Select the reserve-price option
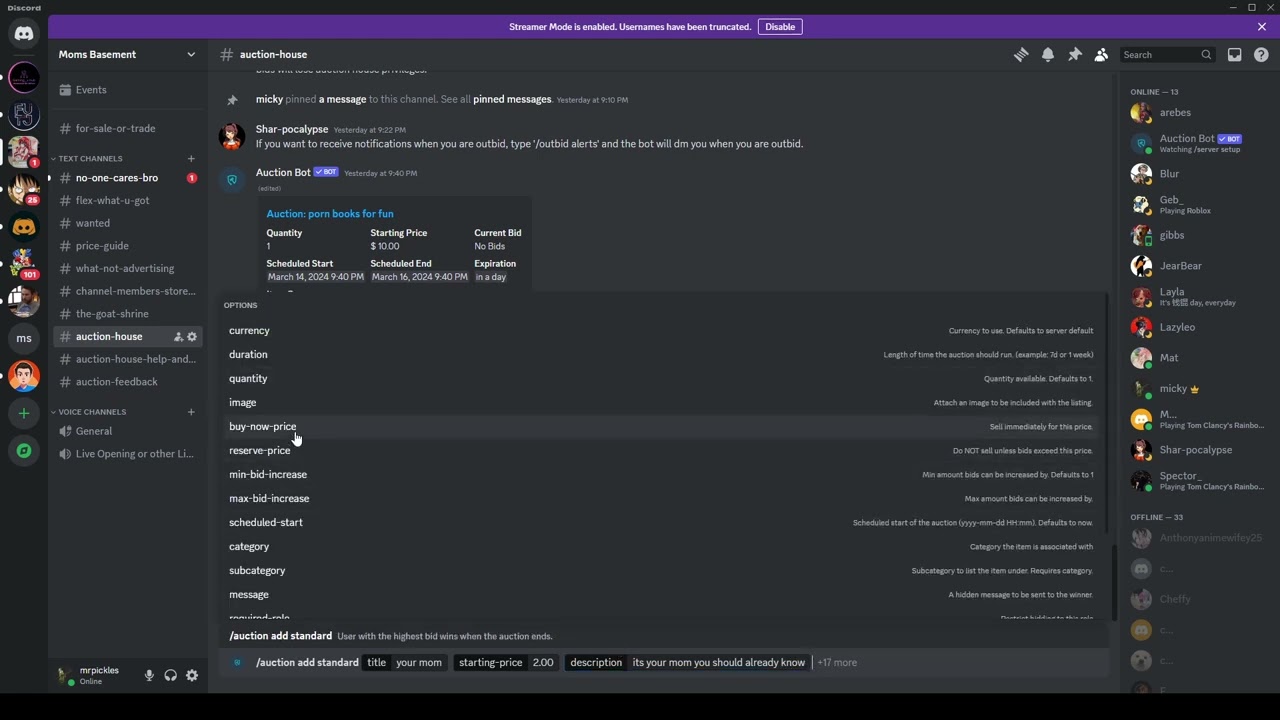Viewport: 1280px width, 720px height. 661,450
